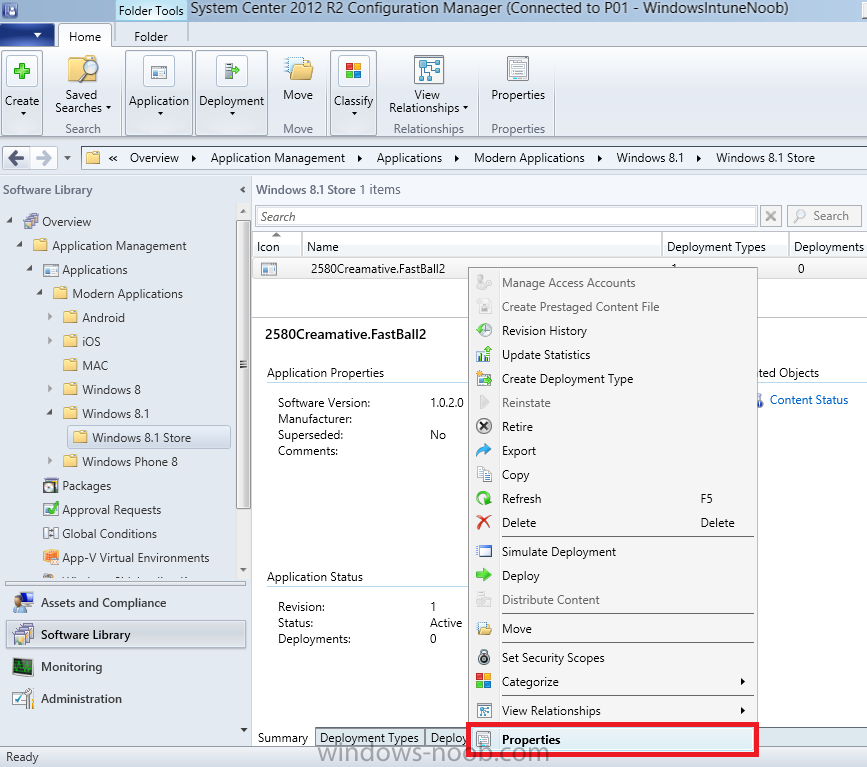
Task: Sort by the Name column header
Action: click(482, 247)
